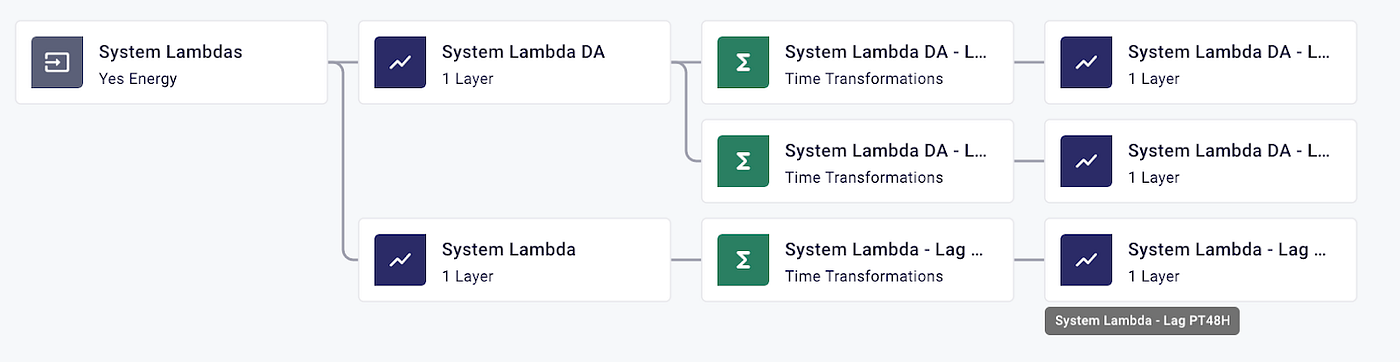This screenshot has height=362, width=1400.
Task: Click sigma icon of lower System Lambda DA transformation
Action: (x=743, y=161)
